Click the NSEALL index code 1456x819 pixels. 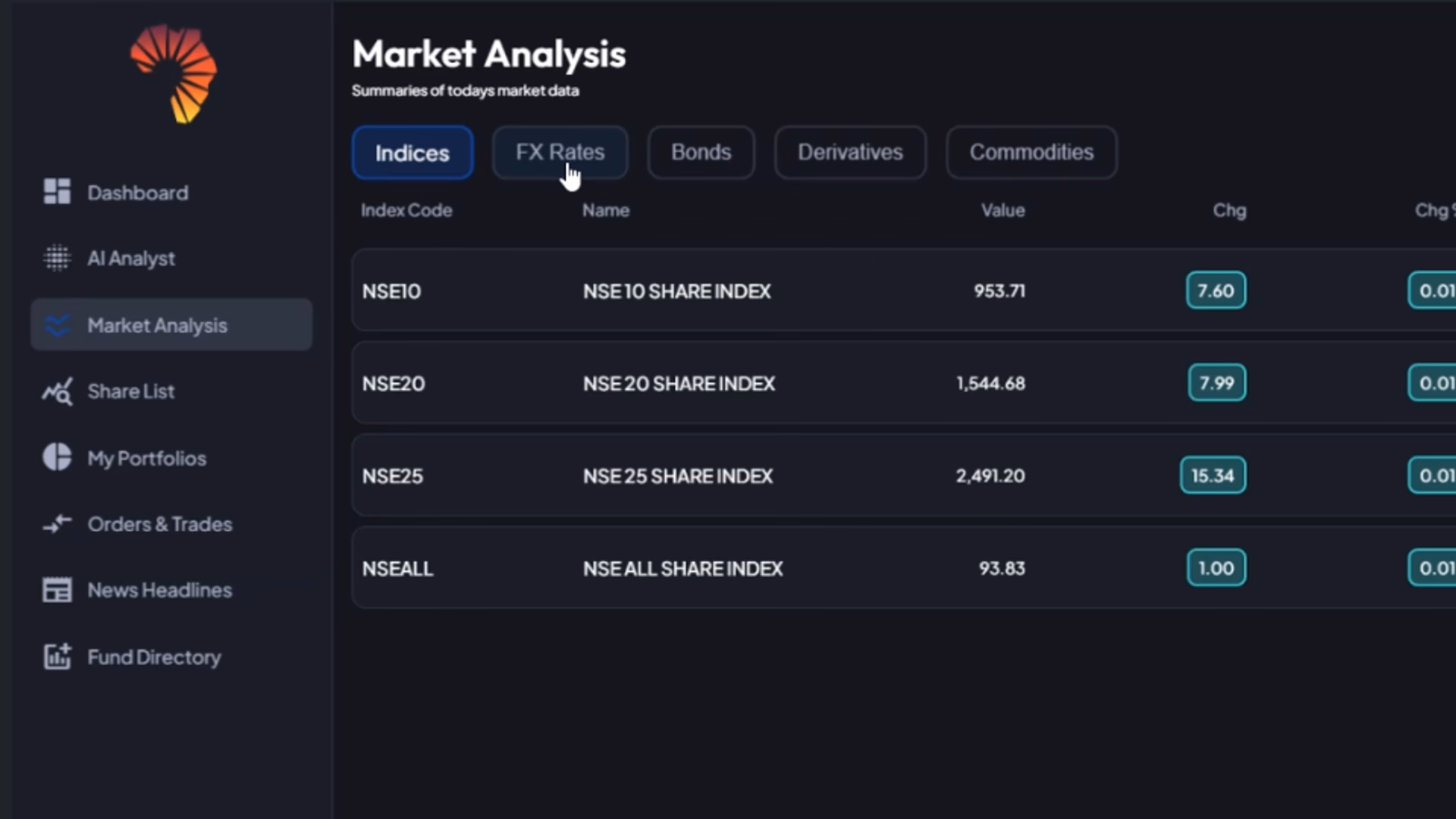pyautogui.click(x=397, y=569)
